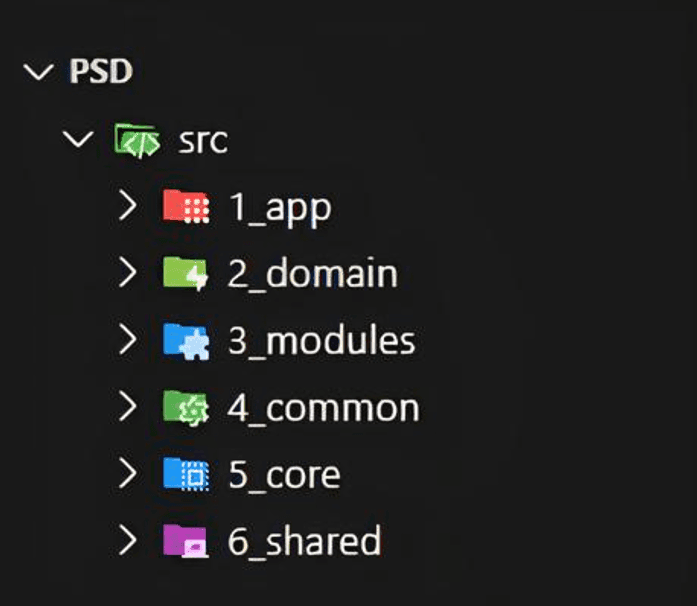Click the PSD project title
This screenshot has height=606, width=697.
[101, 72]
